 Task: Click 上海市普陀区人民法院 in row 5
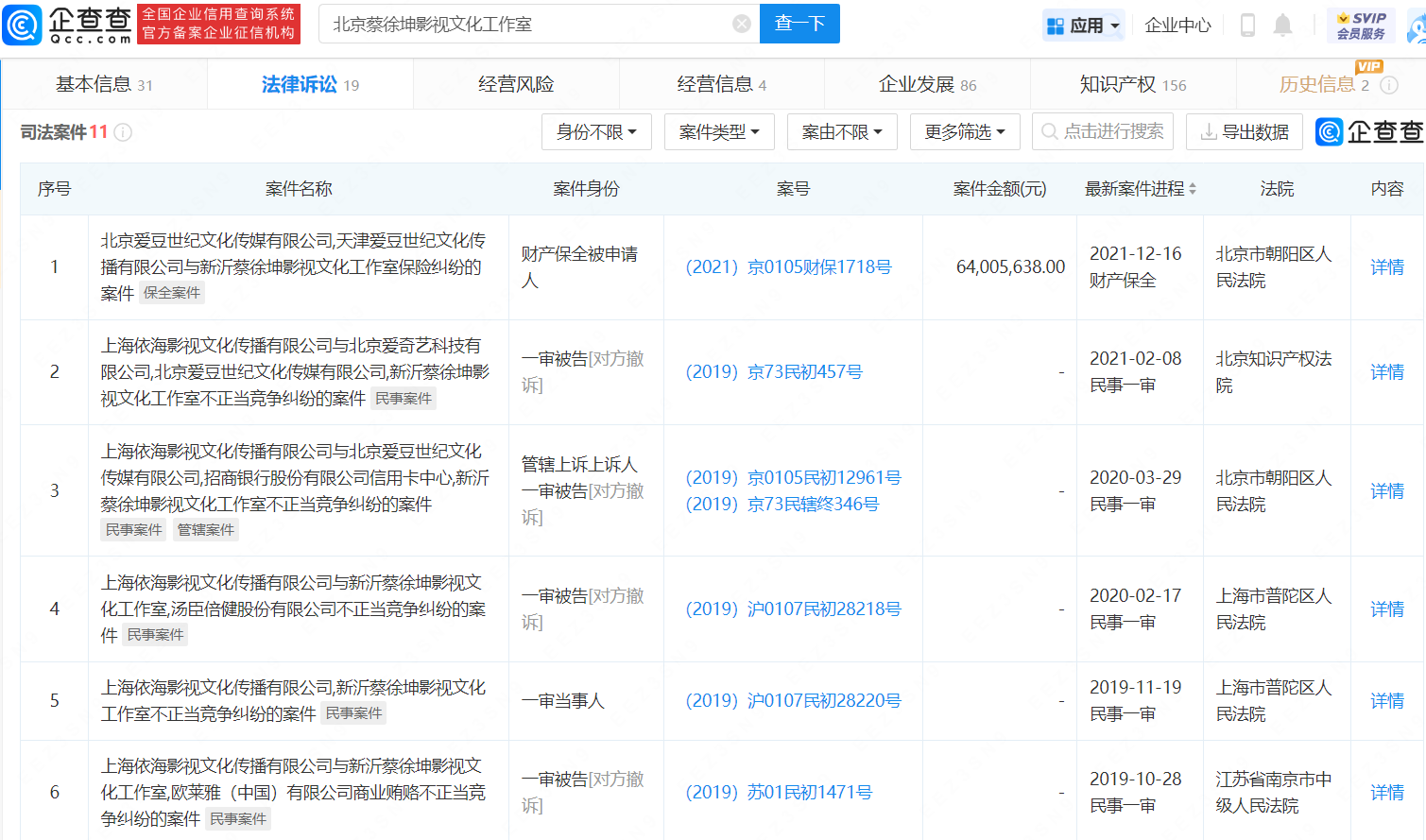click(x=1274, y=701)
